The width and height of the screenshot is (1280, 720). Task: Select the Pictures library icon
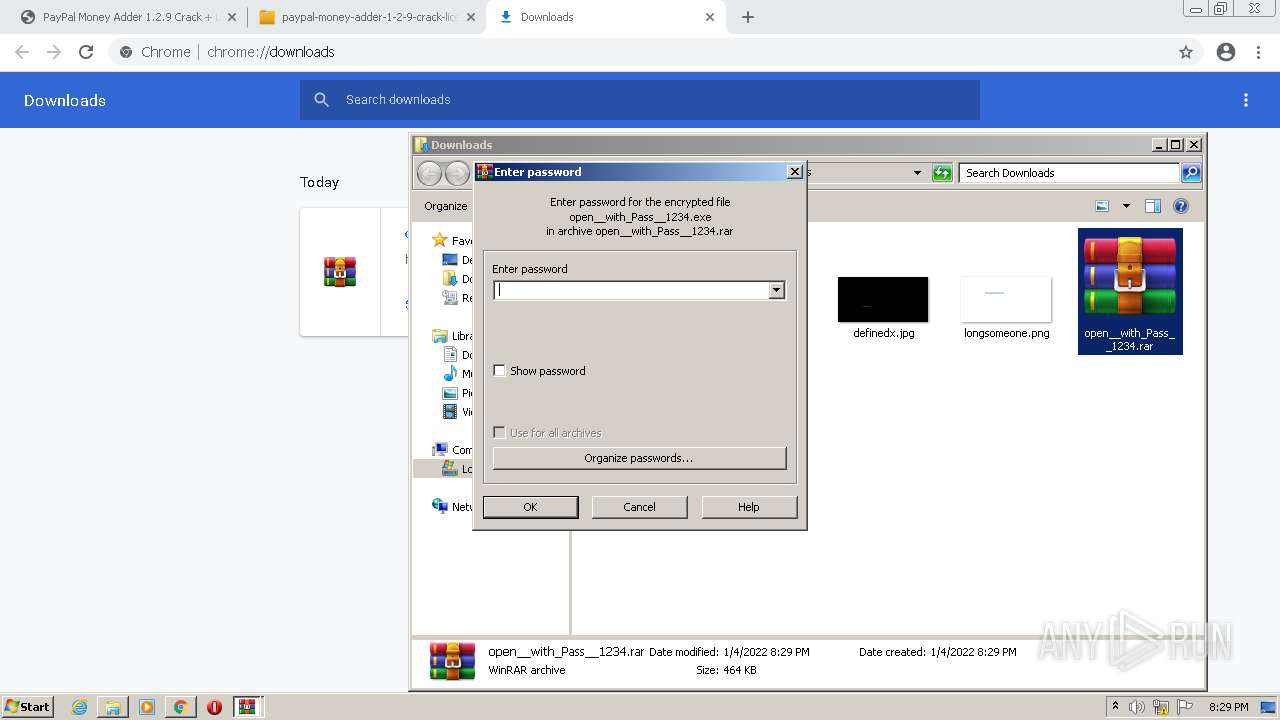tap(450, 393)
